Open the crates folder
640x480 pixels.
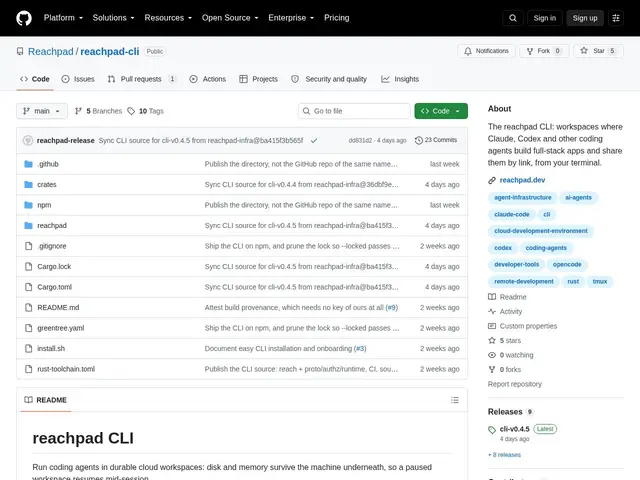tap(47, 184)
